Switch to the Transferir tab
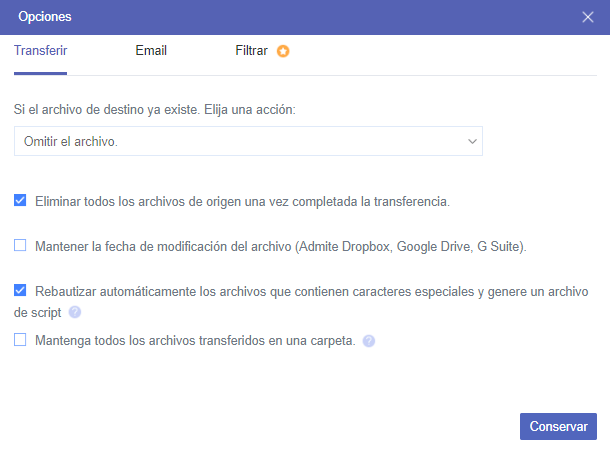The image size is (610, 456). point(40,50)
